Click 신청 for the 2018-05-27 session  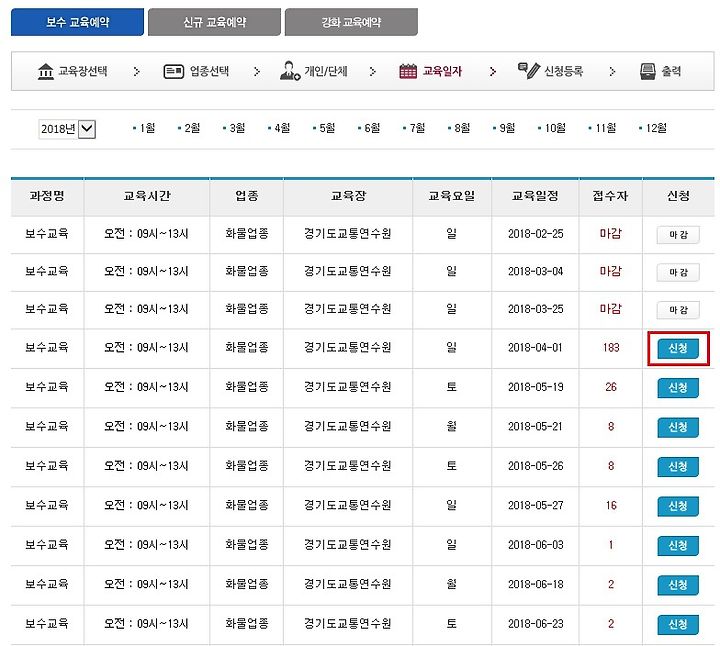coord(678,506)
